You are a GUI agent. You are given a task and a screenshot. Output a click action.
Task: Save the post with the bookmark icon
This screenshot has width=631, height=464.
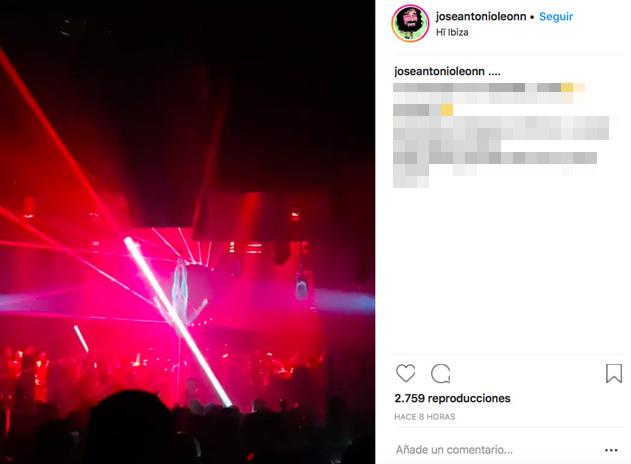pyautogui.click(x=614, y=373)
